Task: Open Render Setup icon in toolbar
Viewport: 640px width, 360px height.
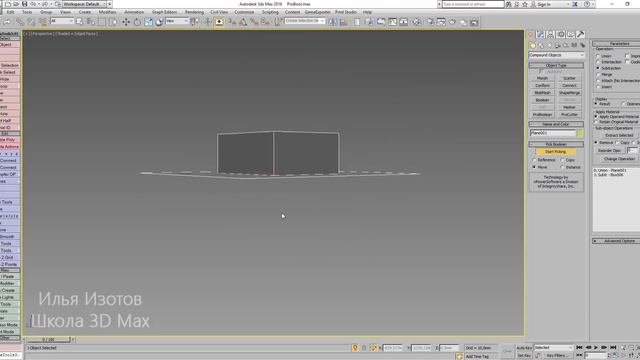Action: point(430,22)
